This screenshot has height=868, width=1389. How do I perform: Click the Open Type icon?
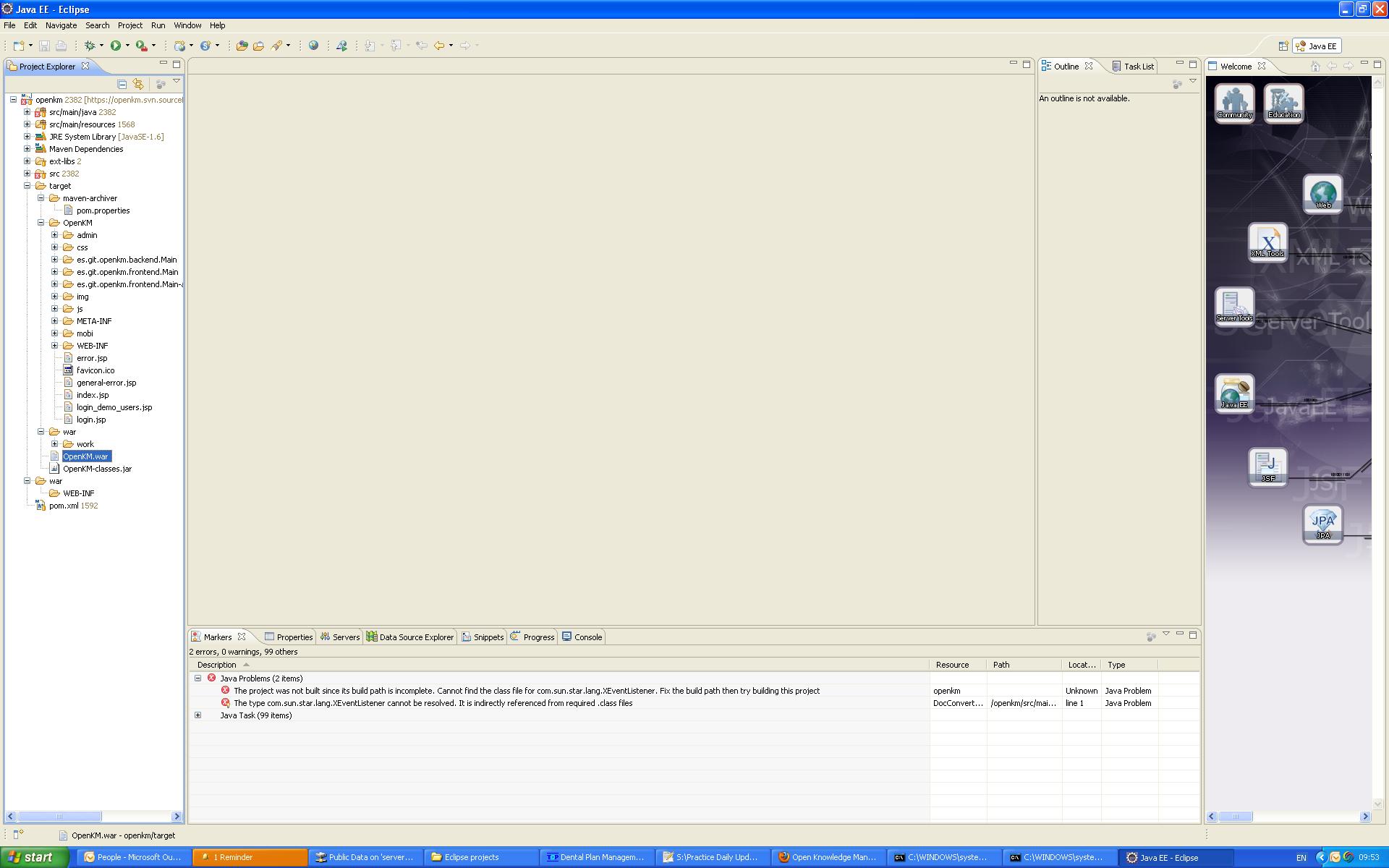pyautogui.click(x=242, y=46)
